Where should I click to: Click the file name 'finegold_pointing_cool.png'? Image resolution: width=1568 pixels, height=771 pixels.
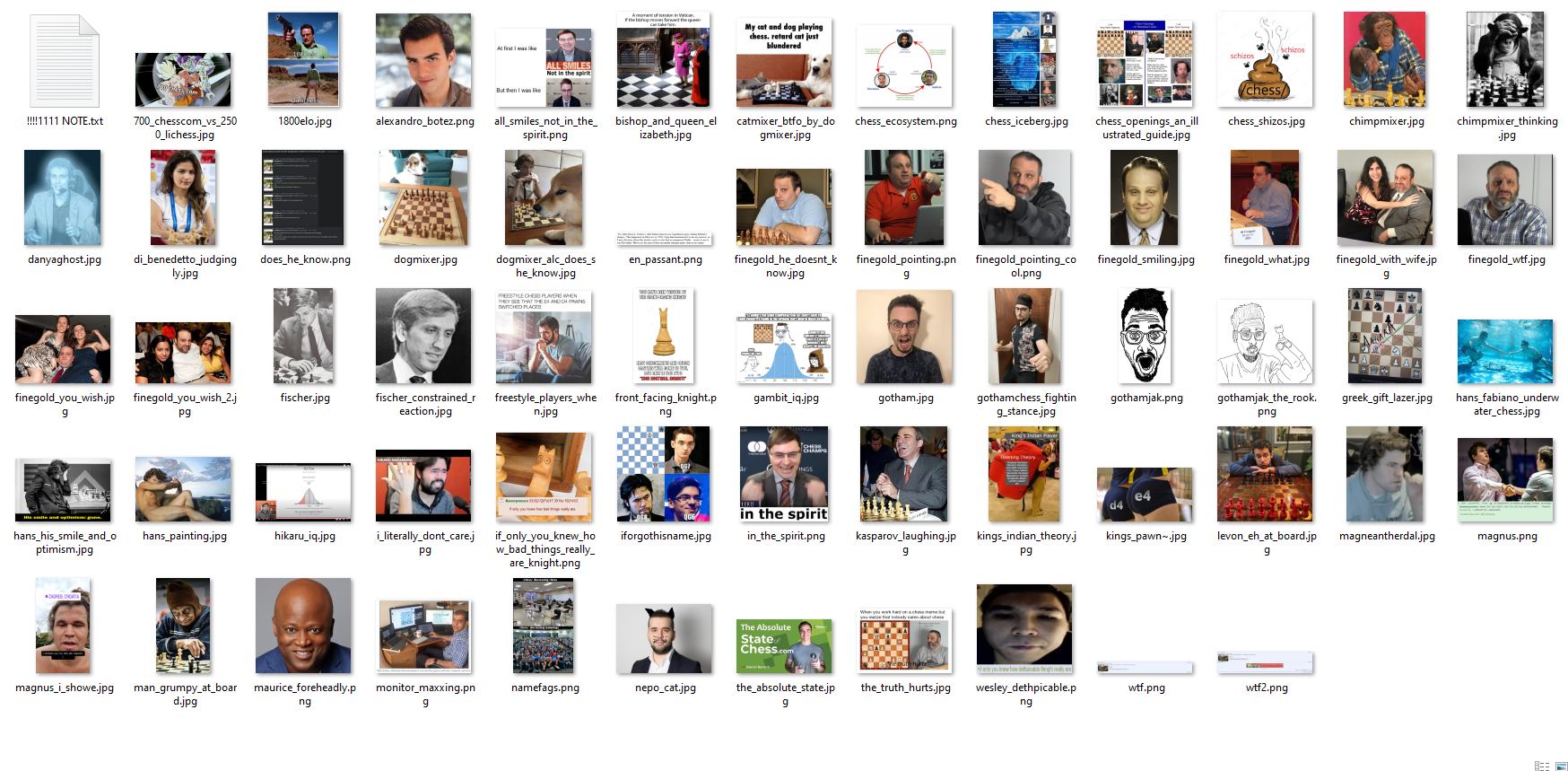coord(1026,267)
